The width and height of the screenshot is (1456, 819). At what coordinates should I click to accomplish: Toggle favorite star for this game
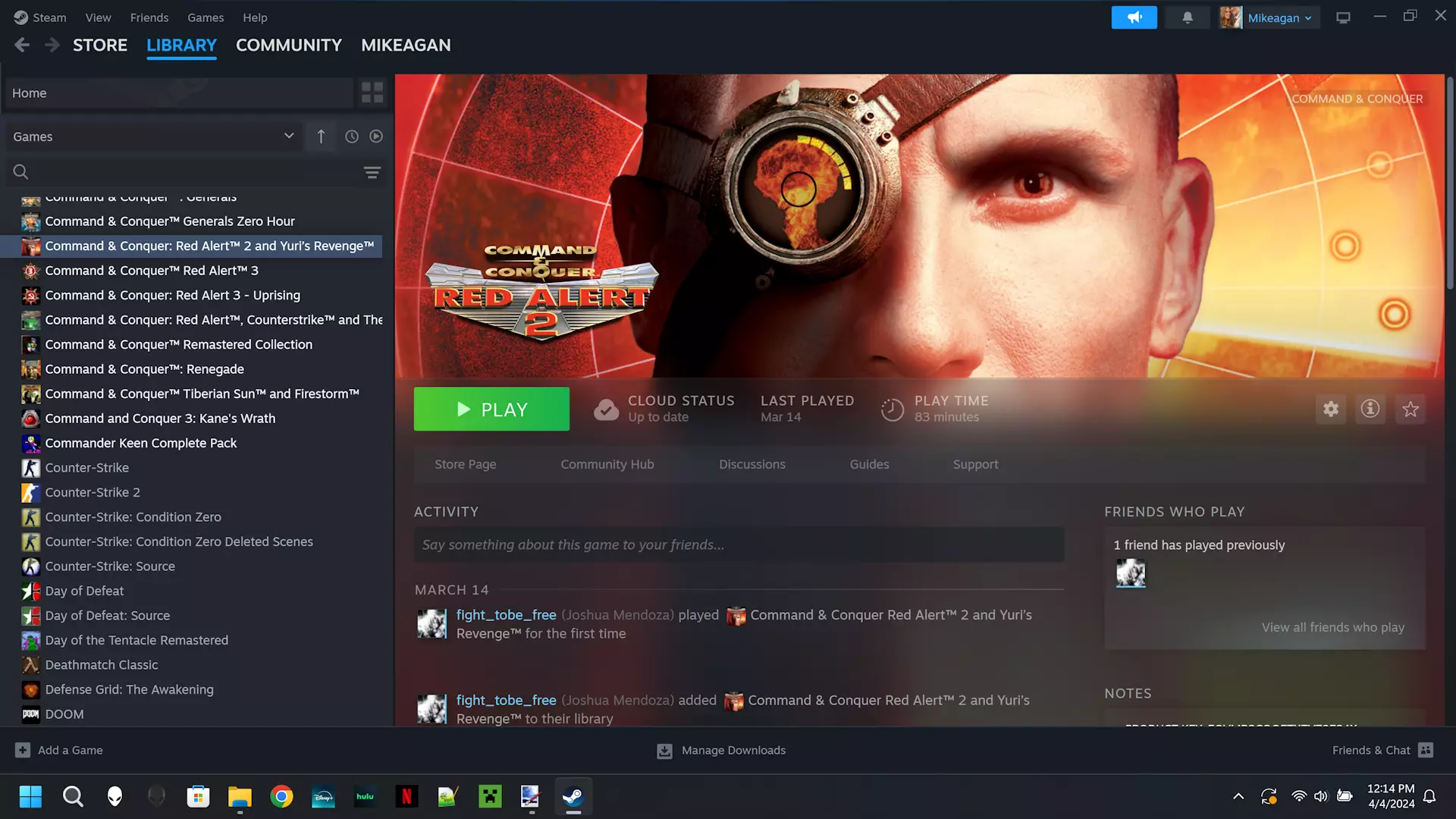(x=1410, y=409)
